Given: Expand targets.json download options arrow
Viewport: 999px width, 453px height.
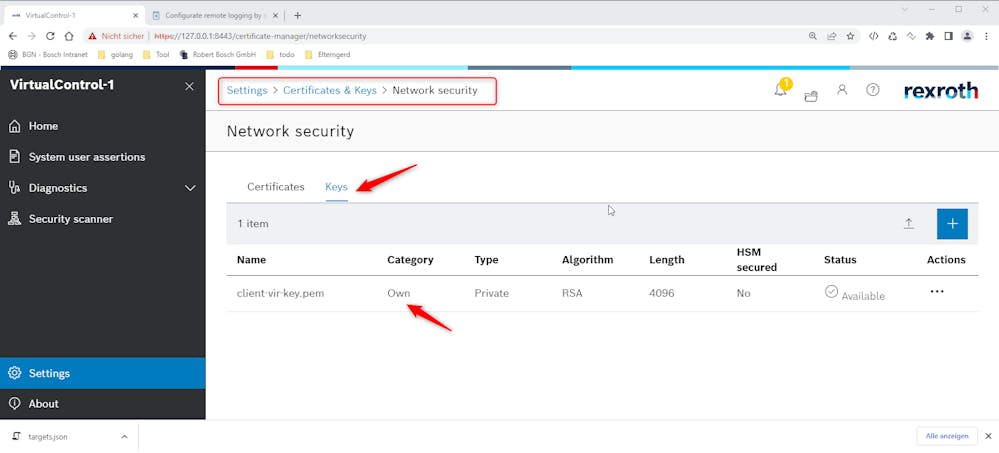Looking at the screenshot, I should click(124, 436).
